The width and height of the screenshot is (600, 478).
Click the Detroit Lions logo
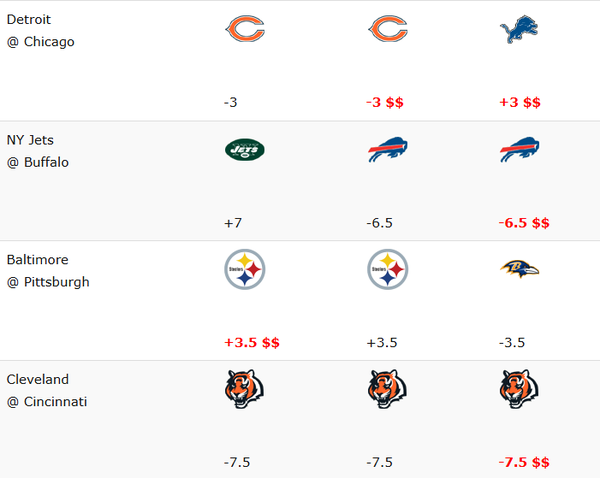519,30
